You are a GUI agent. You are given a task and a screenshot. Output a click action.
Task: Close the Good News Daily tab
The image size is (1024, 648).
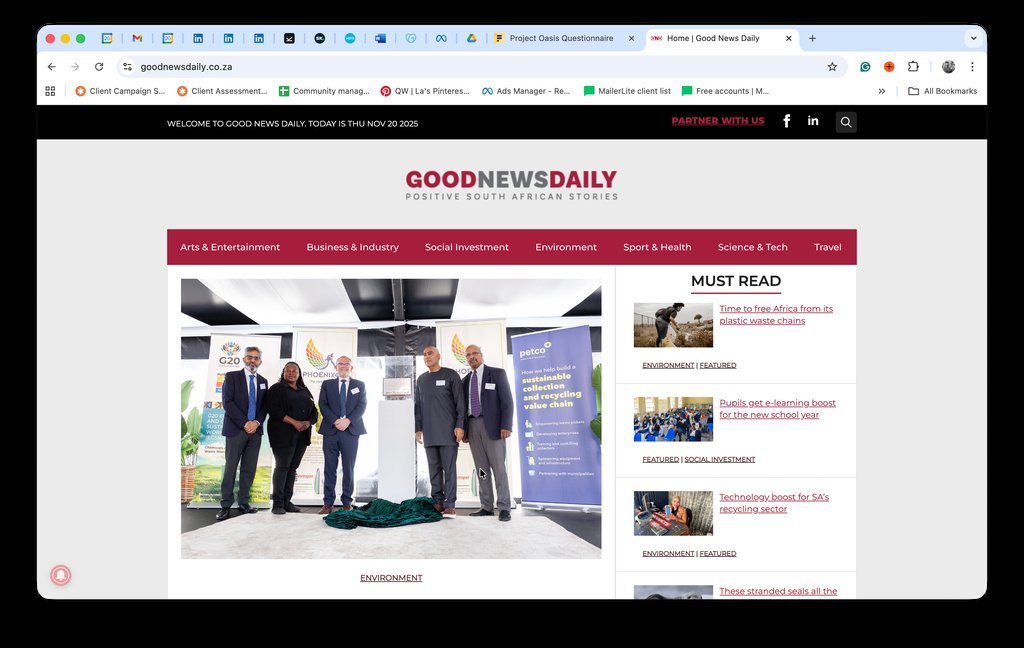tap(788, 39)
